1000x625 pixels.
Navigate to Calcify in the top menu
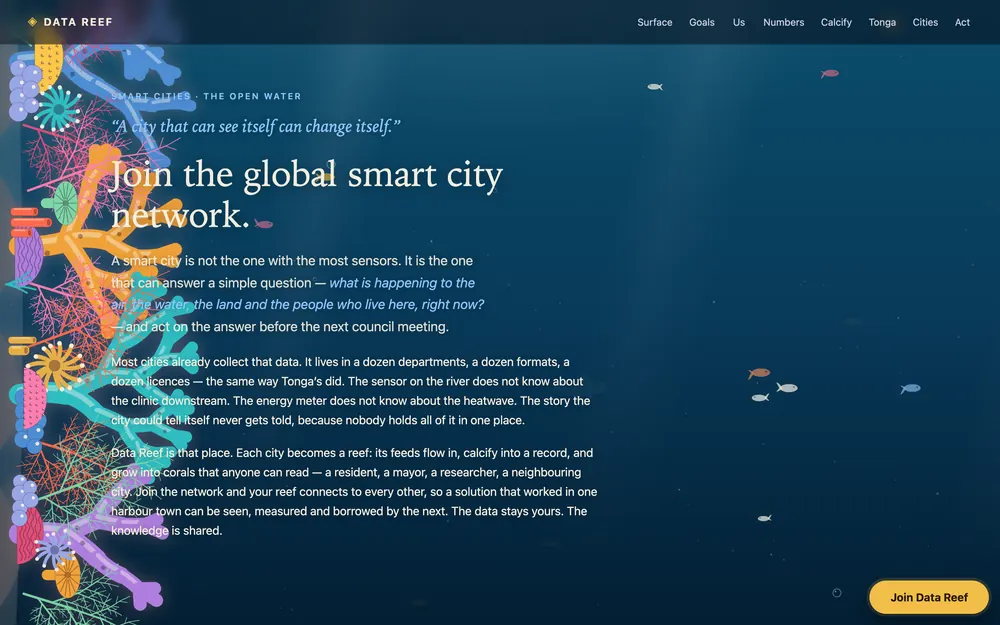(836, 22)
